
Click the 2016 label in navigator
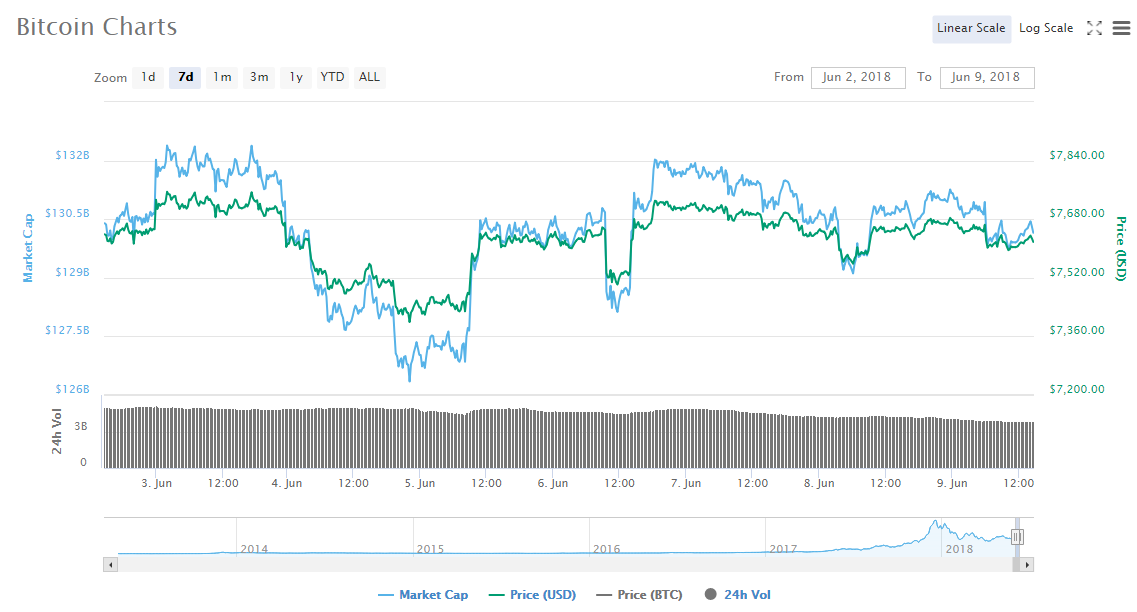(x=606, y=549)
